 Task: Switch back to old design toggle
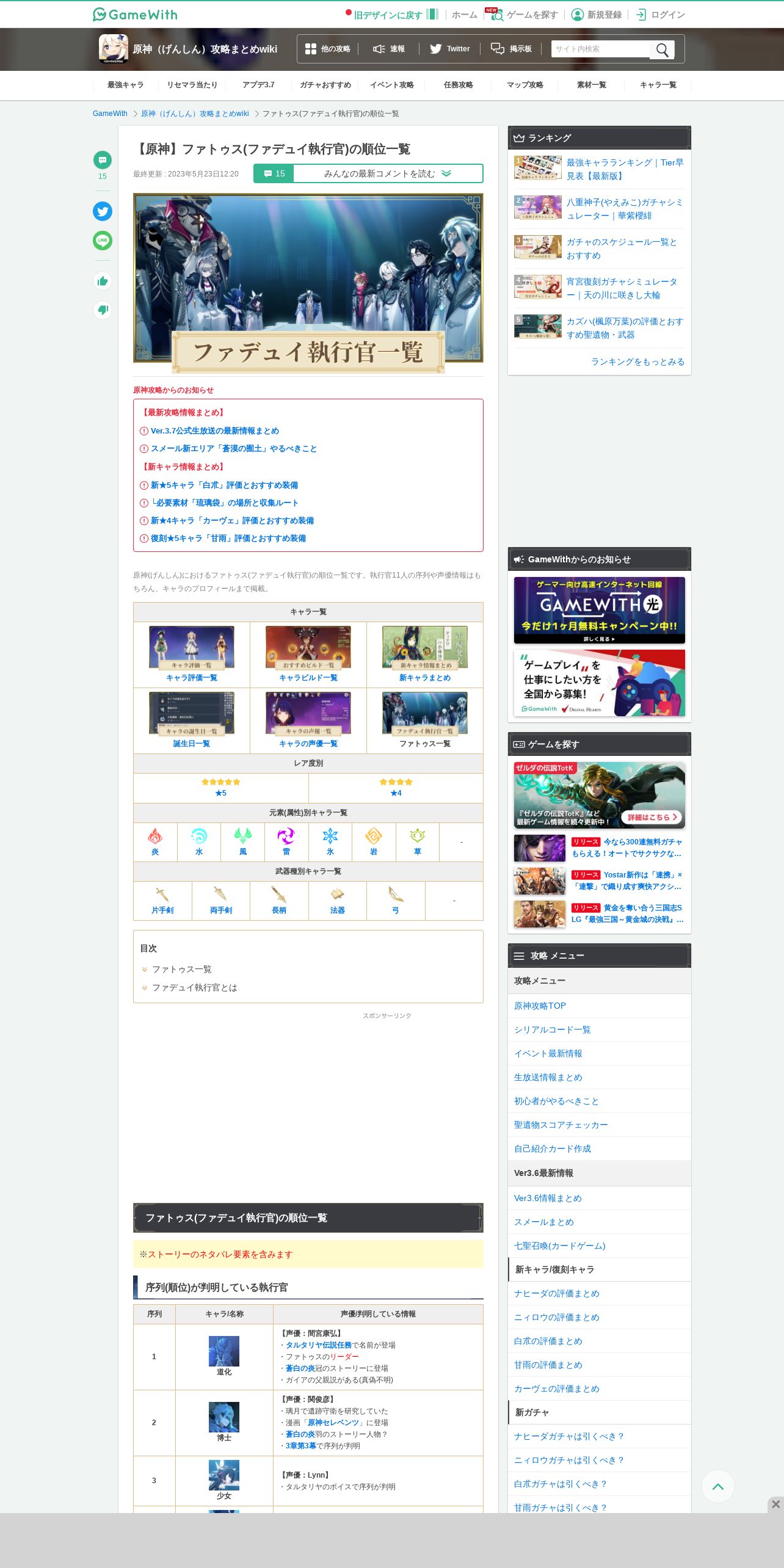(392, 15)
